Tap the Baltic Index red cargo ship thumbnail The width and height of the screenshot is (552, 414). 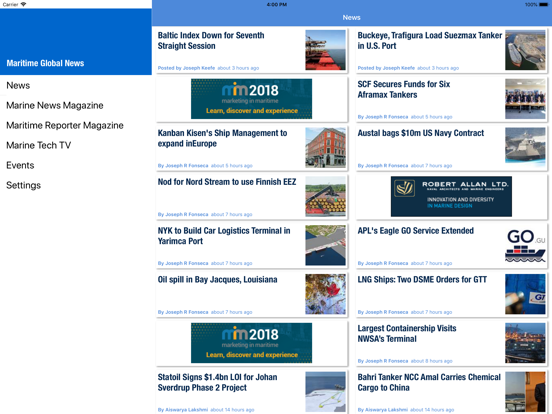click(x=325, y=50)
